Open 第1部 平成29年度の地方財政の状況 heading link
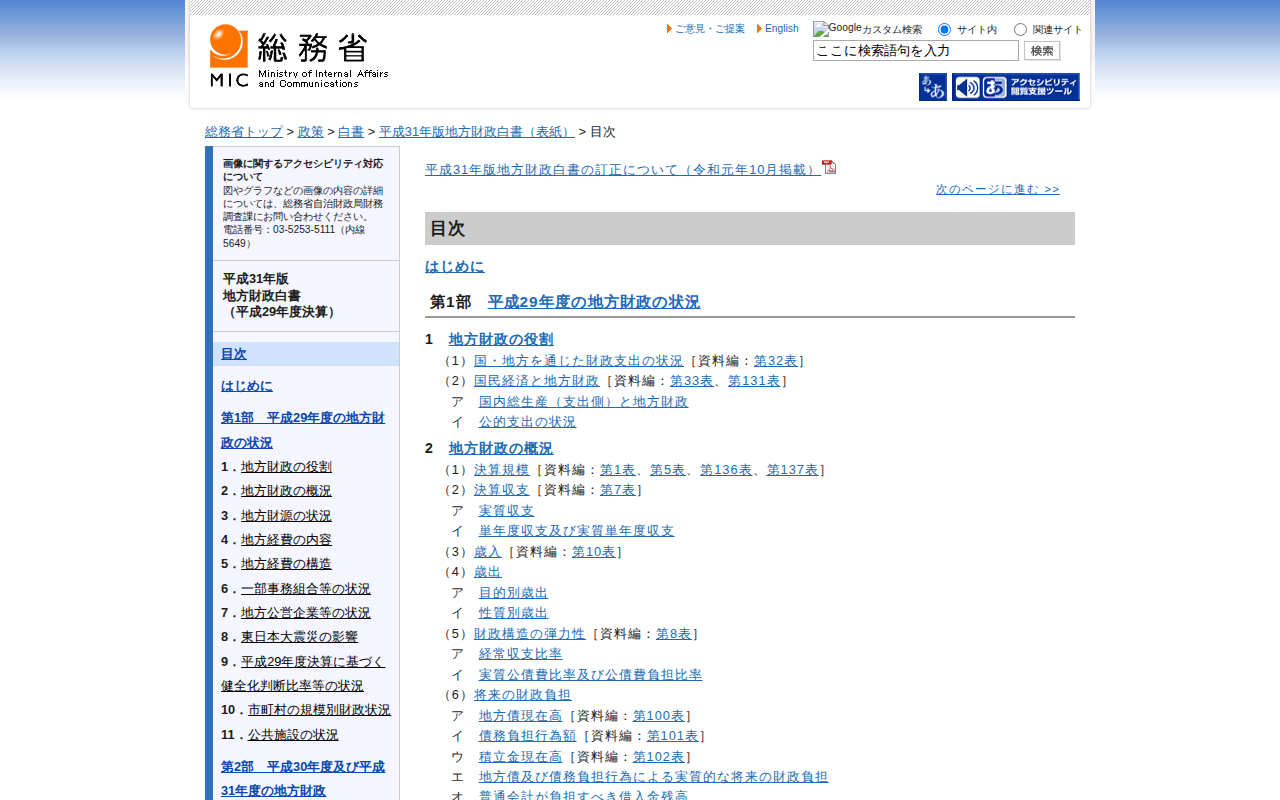The width and height of the screenshot is (1280, 800). pyautogui.click(x=593, y=302)
